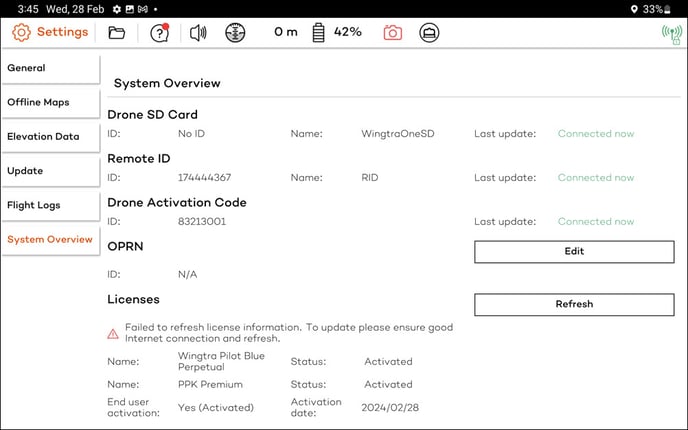Tap the altitude indicator icon
688x430 pixels.
pos(235,32)
